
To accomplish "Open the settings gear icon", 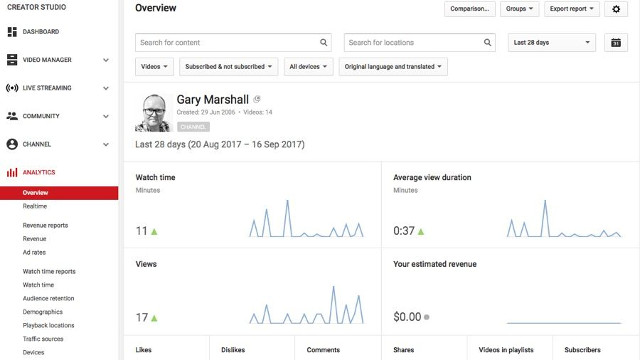I will [616, 9].
